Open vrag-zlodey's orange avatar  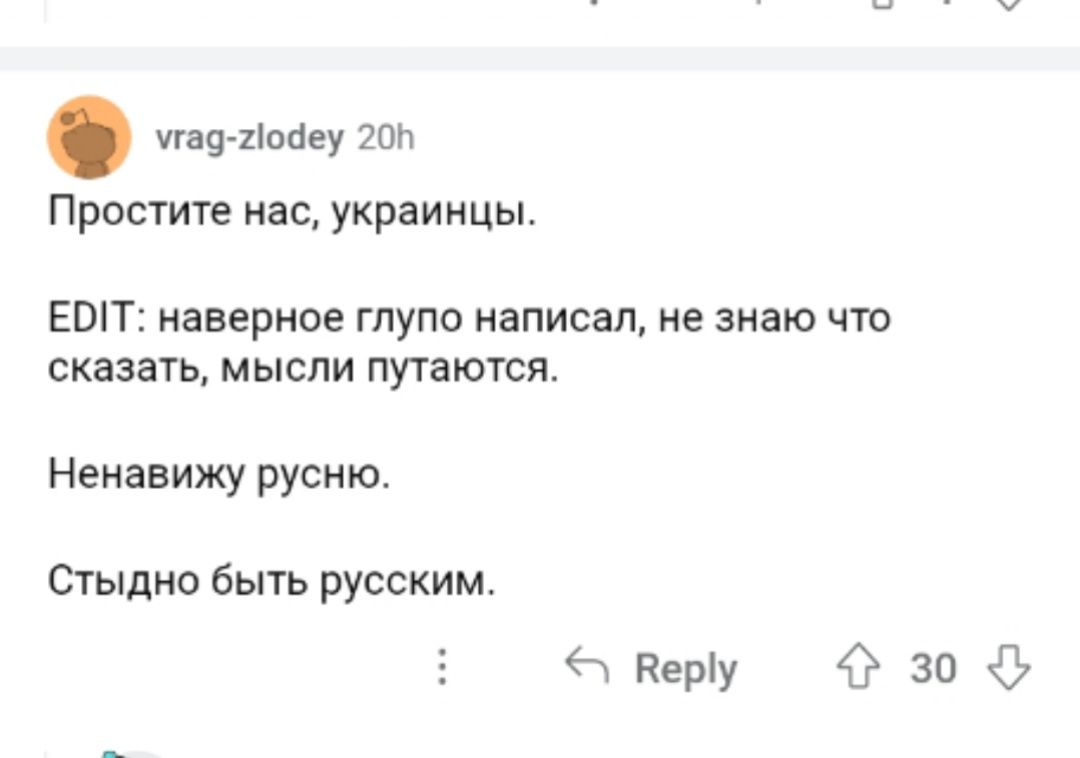click(90, 137)
